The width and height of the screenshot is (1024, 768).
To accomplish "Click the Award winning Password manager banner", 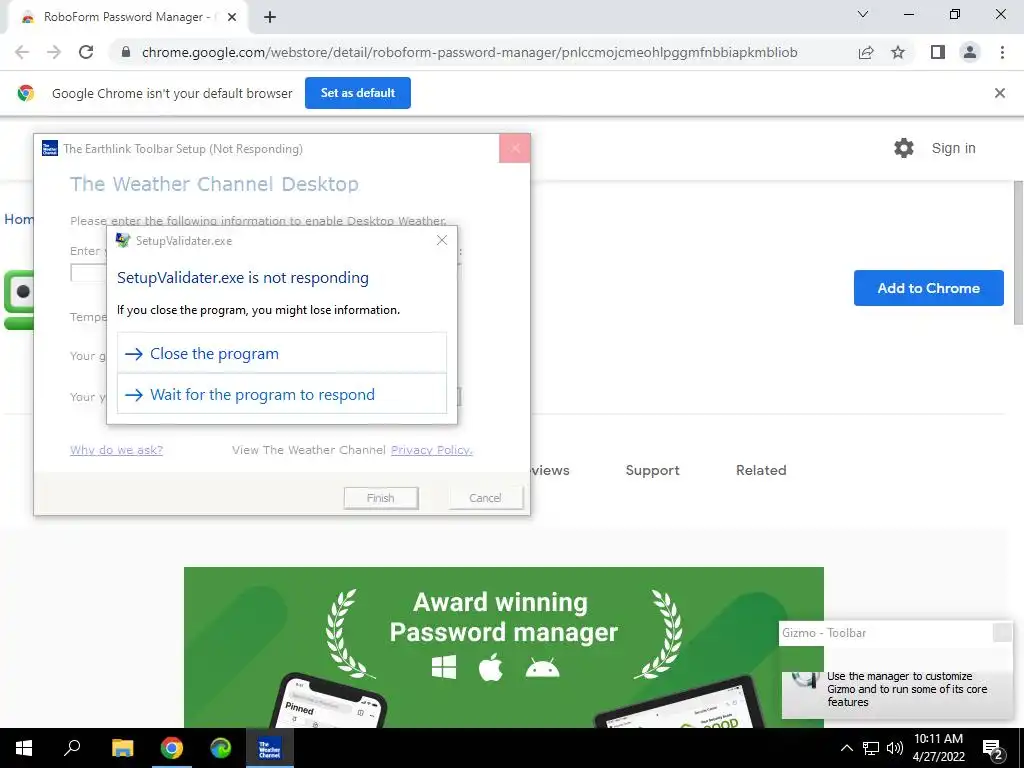I will pos(504,647).
